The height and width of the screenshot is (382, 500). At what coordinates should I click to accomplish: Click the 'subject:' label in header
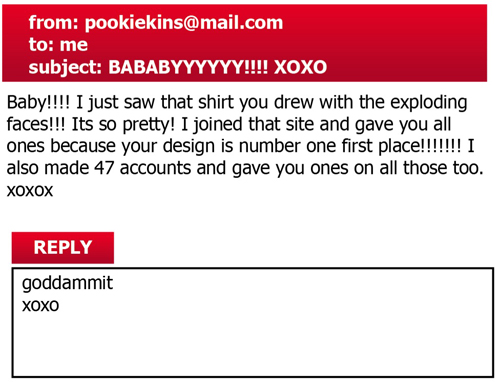pos(65,68)
